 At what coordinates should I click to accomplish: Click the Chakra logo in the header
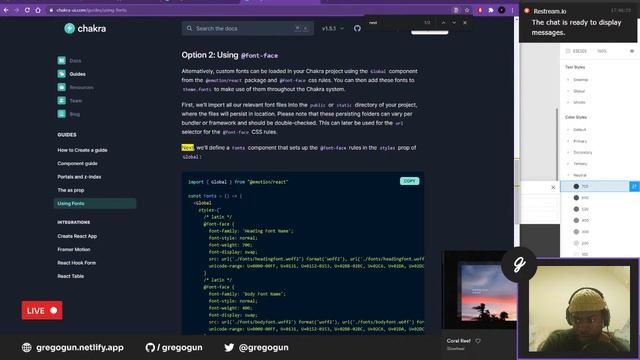click(85, 28)
